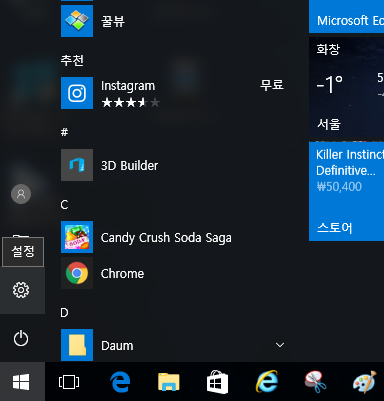The height and width of the screenshot is (401, 384).
Task: Launch the Chrome browser icon
Action: click(x=77, y=273)
